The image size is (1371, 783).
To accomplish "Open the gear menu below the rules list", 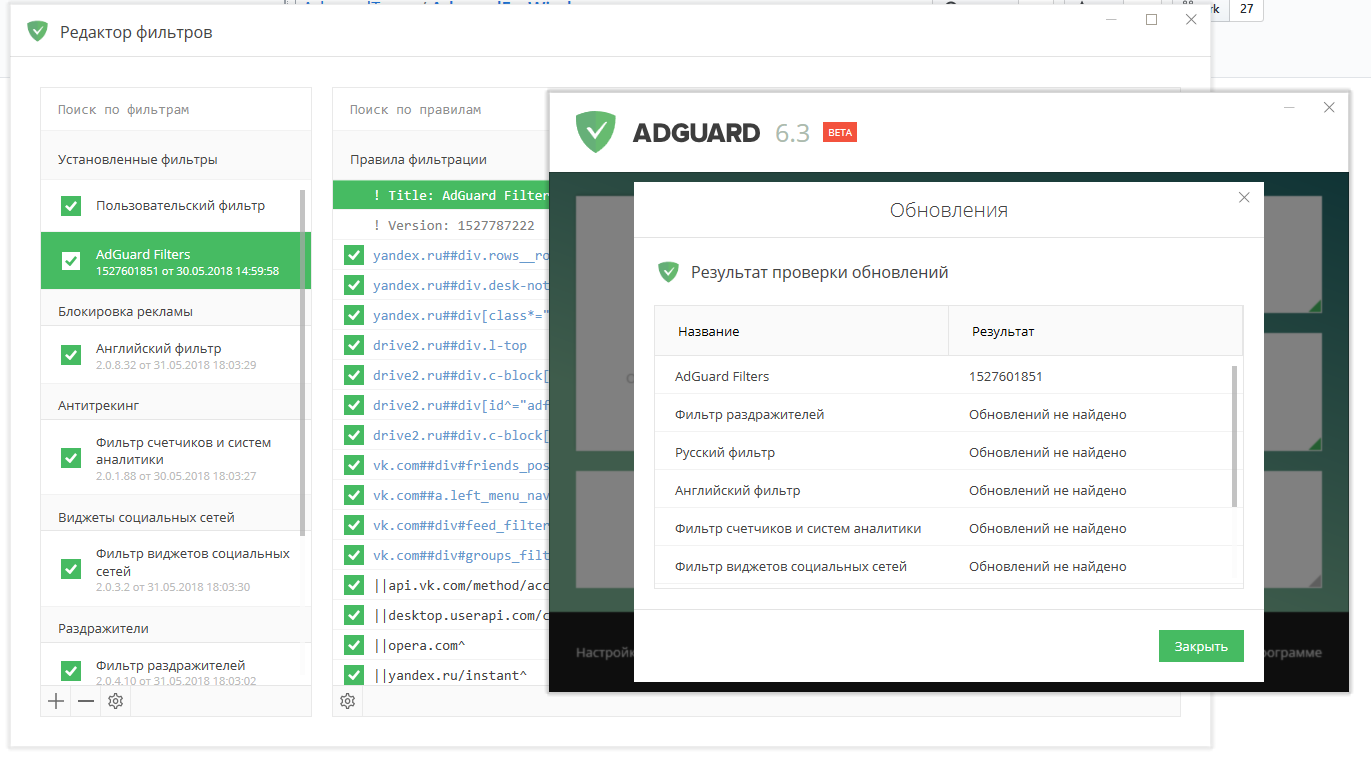I will [x=348, y=701].
